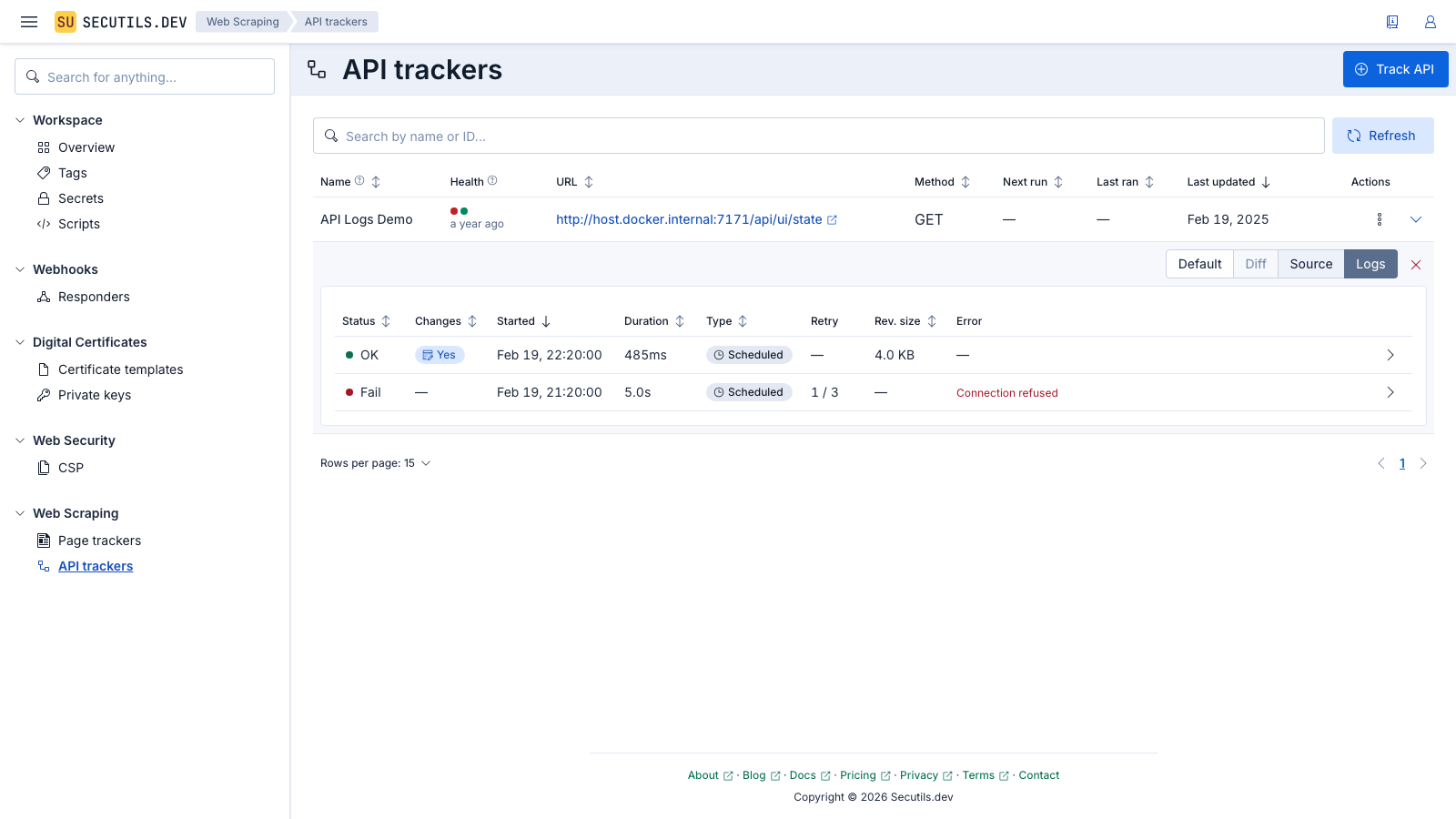Click the Private keys key icon
Image resolution: width=1456 pixels, height=819 pixels.
[44, 395]
